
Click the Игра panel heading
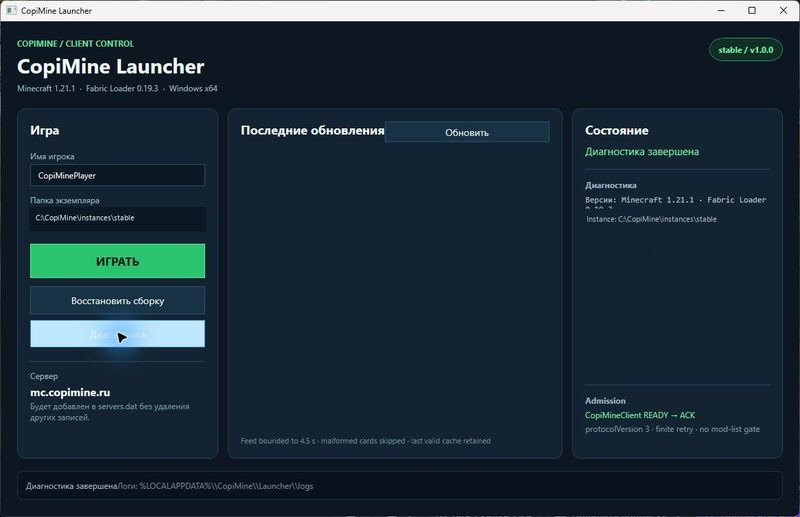[x=44, y=131]
